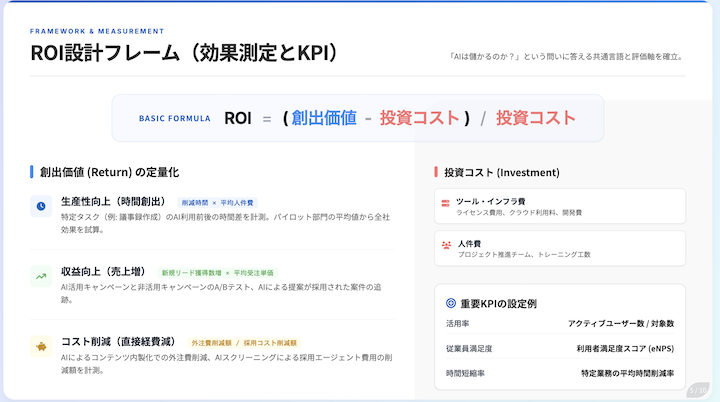The width and height of the screenshot is (720, 402).
Task: Click the 従業員満足度 KPI label
Action: point(469,349)
